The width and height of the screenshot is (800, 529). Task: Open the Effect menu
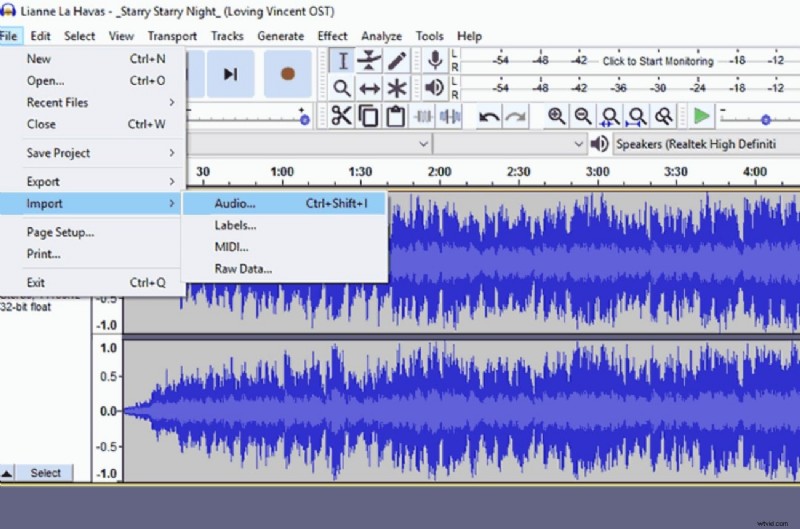coord(332,36)
